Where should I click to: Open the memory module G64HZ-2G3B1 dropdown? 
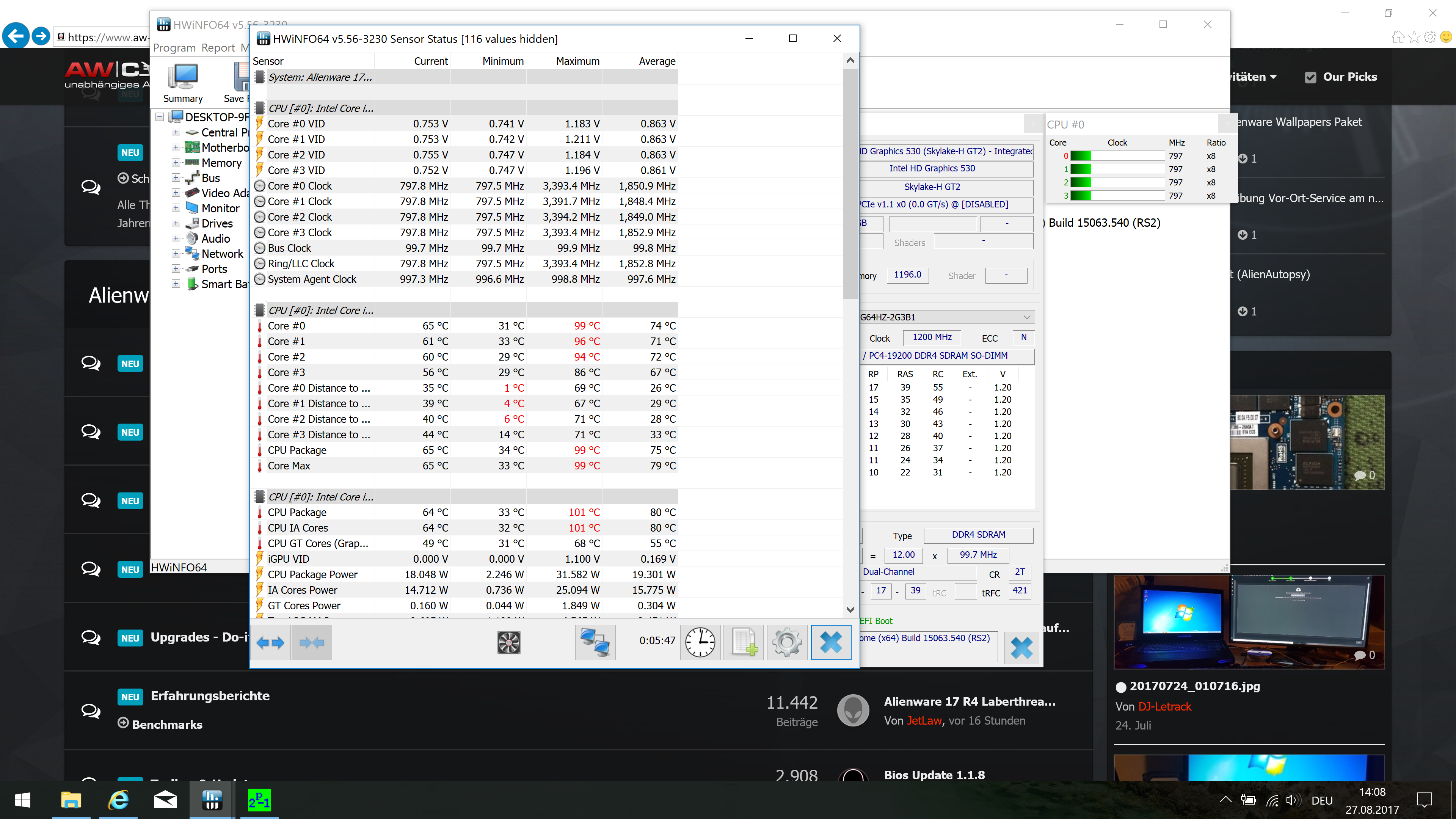click(1026, 317)
